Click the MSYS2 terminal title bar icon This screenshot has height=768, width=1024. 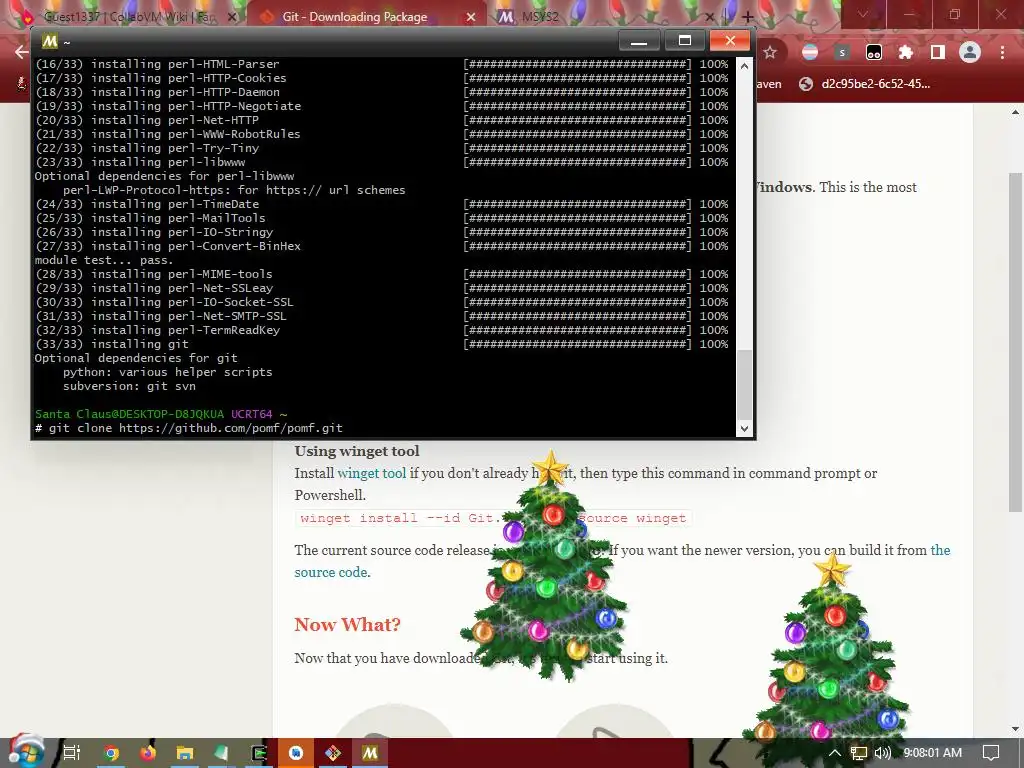point(50,41)
